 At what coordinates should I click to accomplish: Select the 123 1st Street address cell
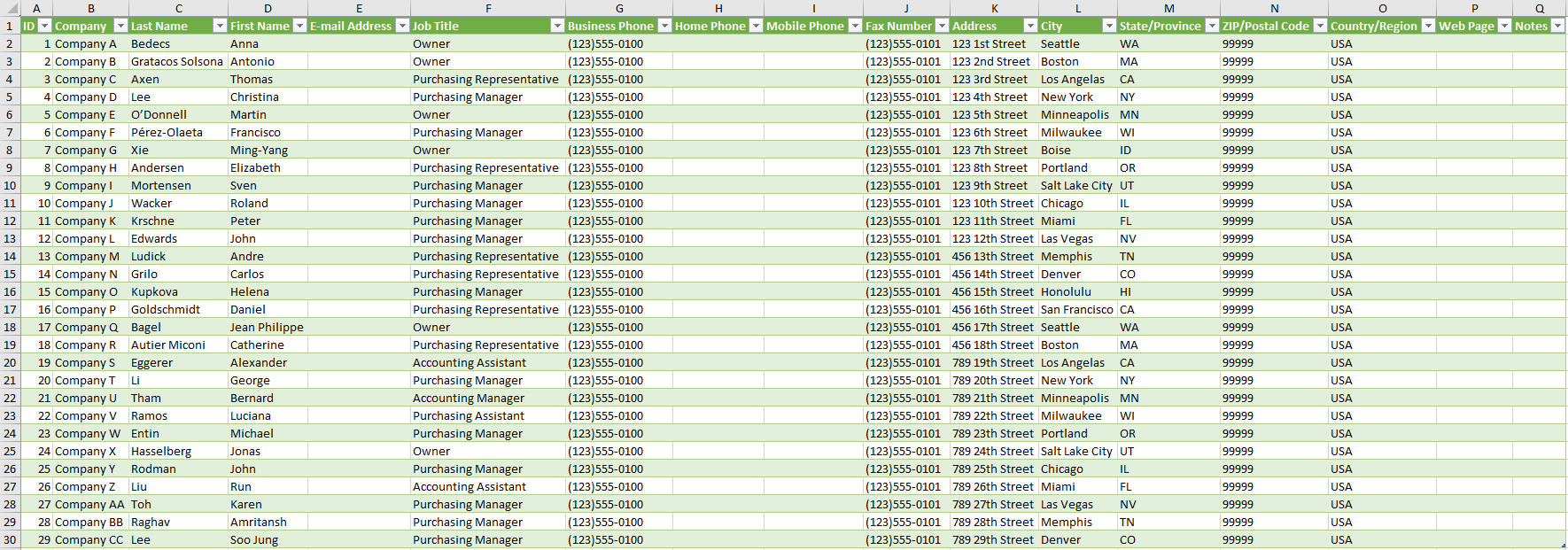(995, 43)
